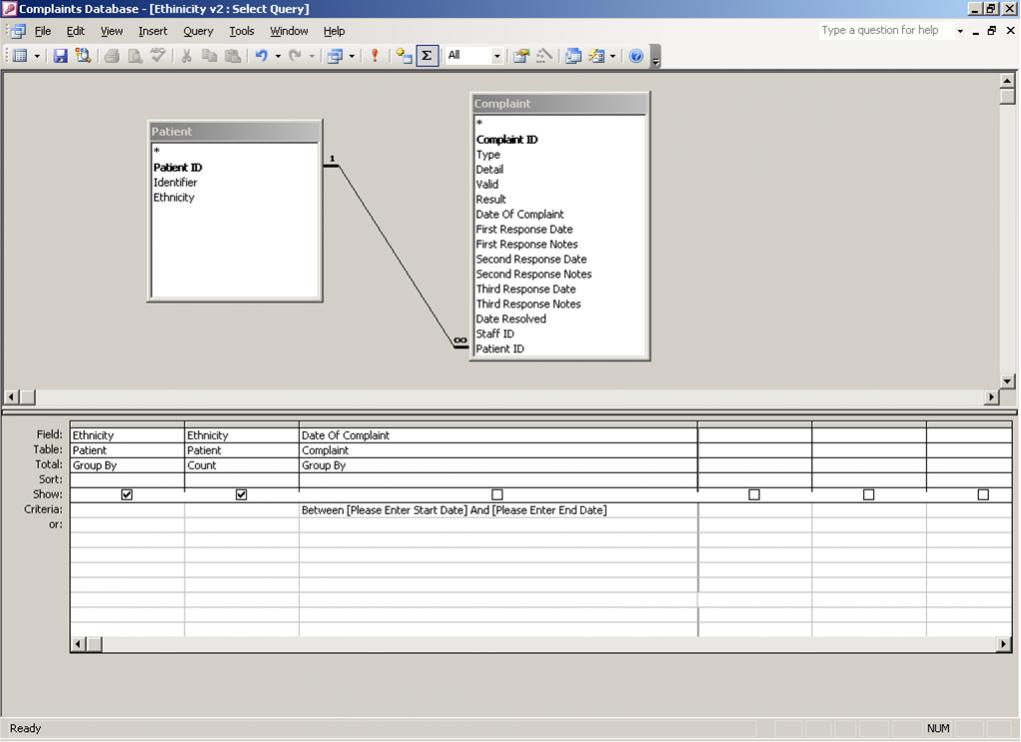Click the Query Type icon
This screenshot has height=742, width=1021.
click(335, 56)
